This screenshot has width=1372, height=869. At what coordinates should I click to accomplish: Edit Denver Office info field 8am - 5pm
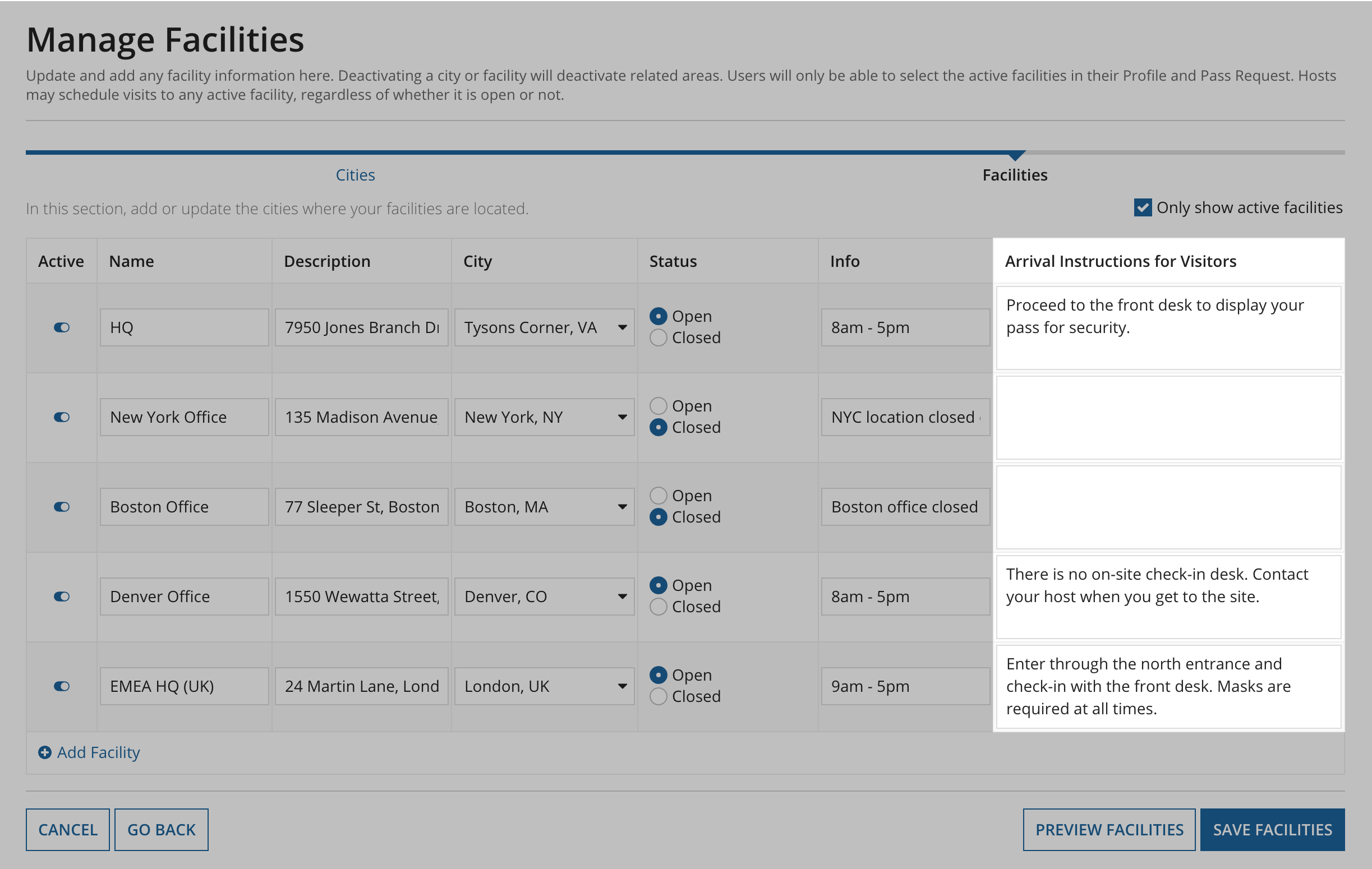coord(905,596)
